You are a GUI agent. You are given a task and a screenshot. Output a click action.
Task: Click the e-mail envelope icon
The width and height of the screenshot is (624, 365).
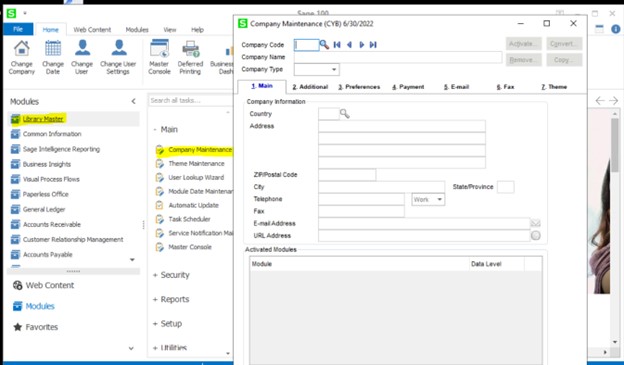(x=535, y=223)
